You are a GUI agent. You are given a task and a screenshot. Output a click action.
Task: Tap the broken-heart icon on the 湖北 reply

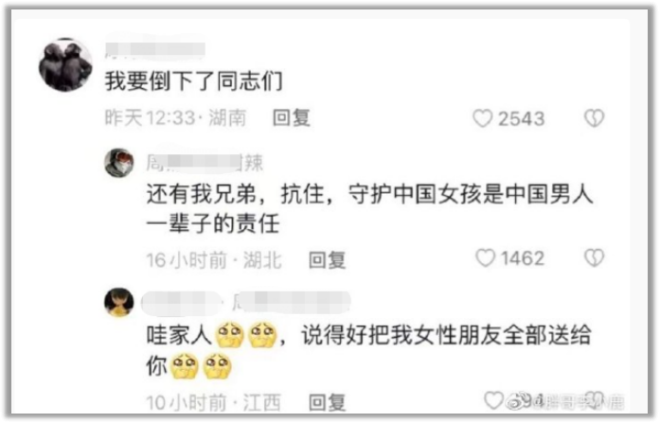click(x=594, y=258)
